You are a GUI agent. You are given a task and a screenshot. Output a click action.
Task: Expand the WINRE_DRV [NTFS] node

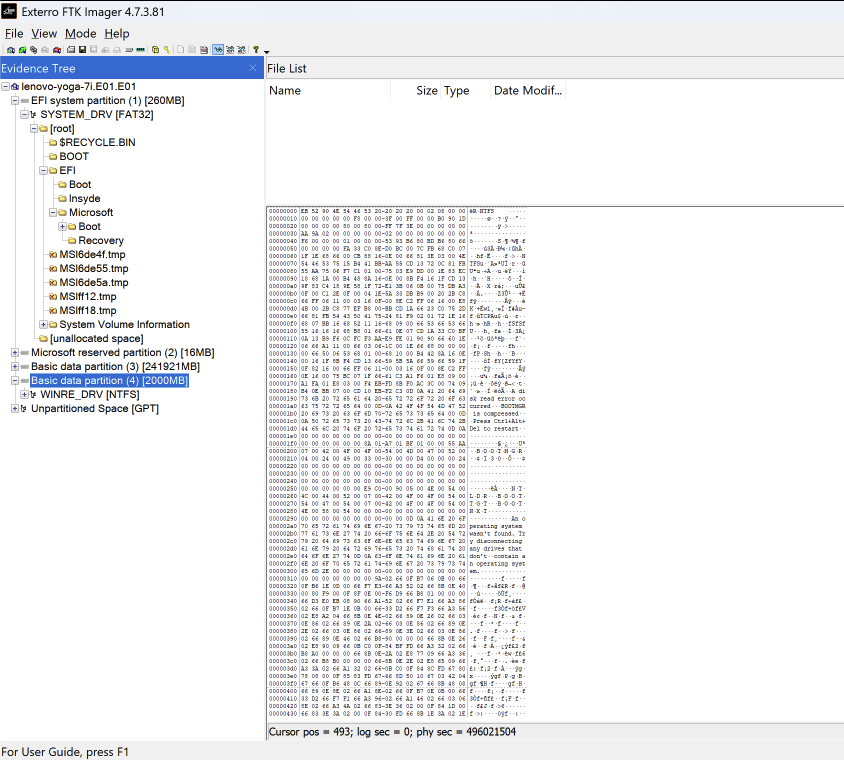click(x=24, y=394)
